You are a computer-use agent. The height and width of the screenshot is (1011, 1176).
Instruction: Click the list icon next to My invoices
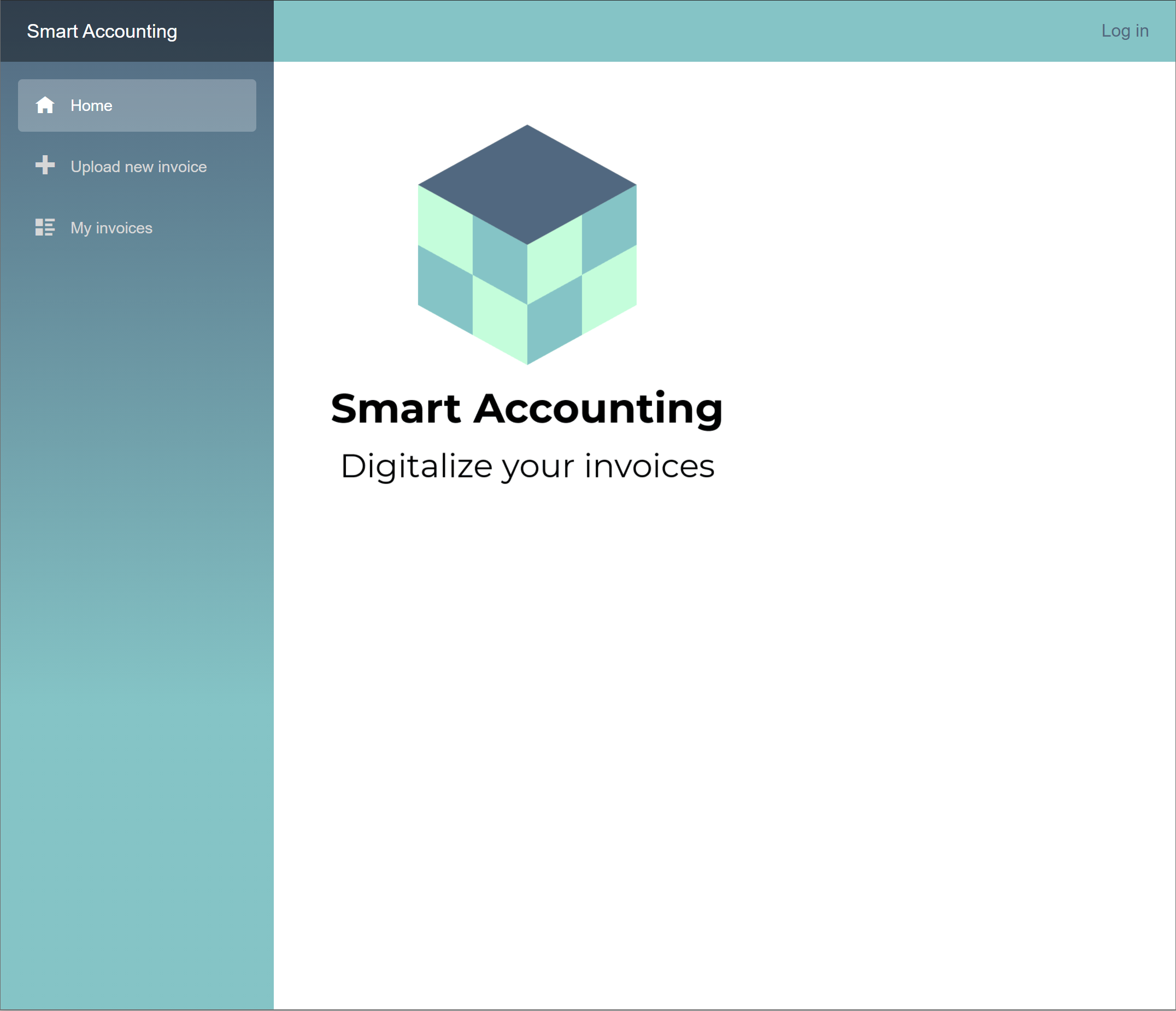click(45, 227)
